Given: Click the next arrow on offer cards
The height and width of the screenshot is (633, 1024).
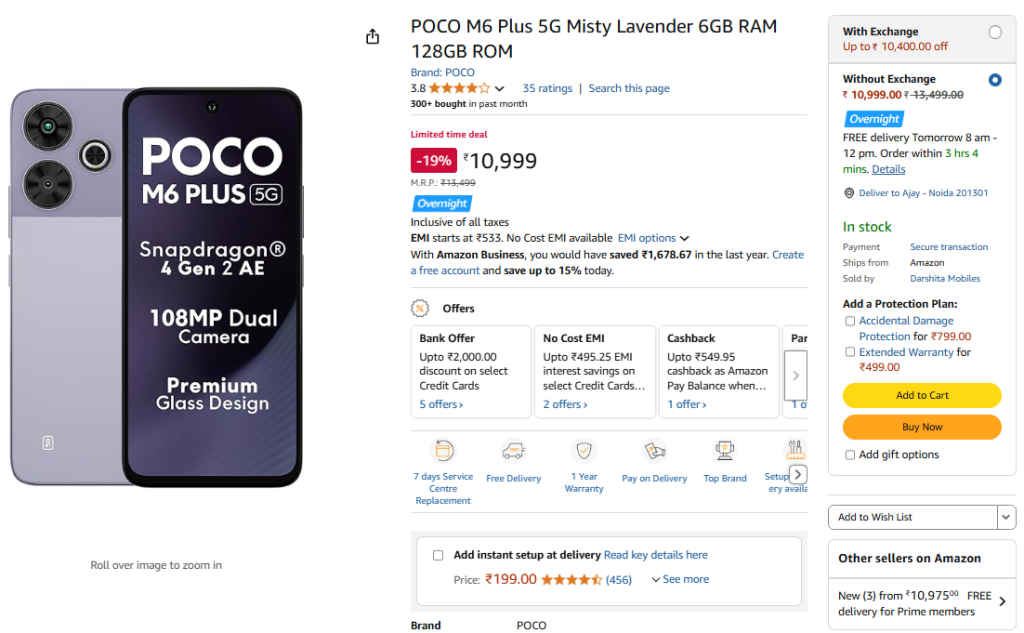Looking at the screenshot, I should [795, 373].
